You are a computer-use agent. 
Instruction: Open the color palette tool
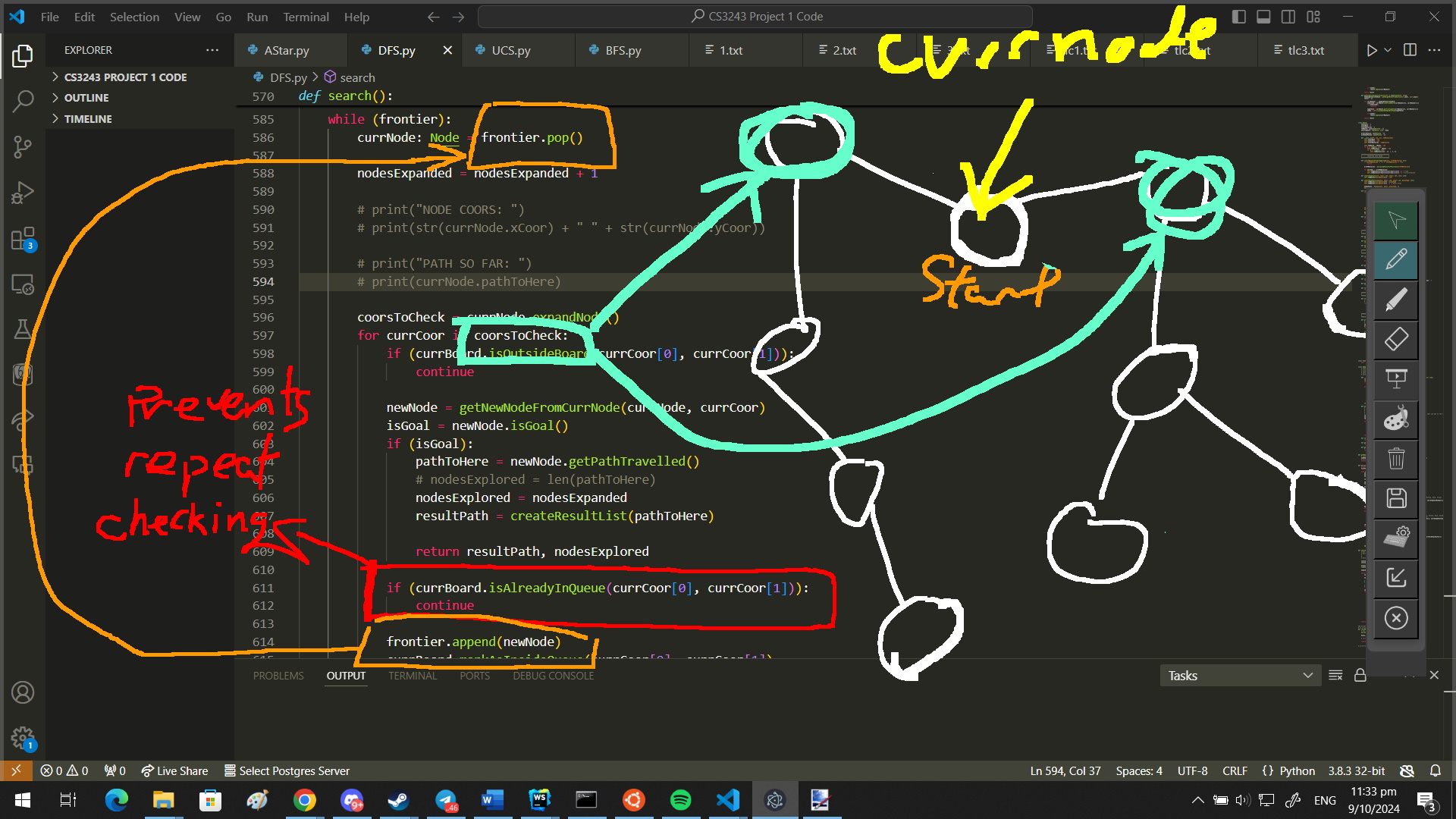pos(1396,419)
